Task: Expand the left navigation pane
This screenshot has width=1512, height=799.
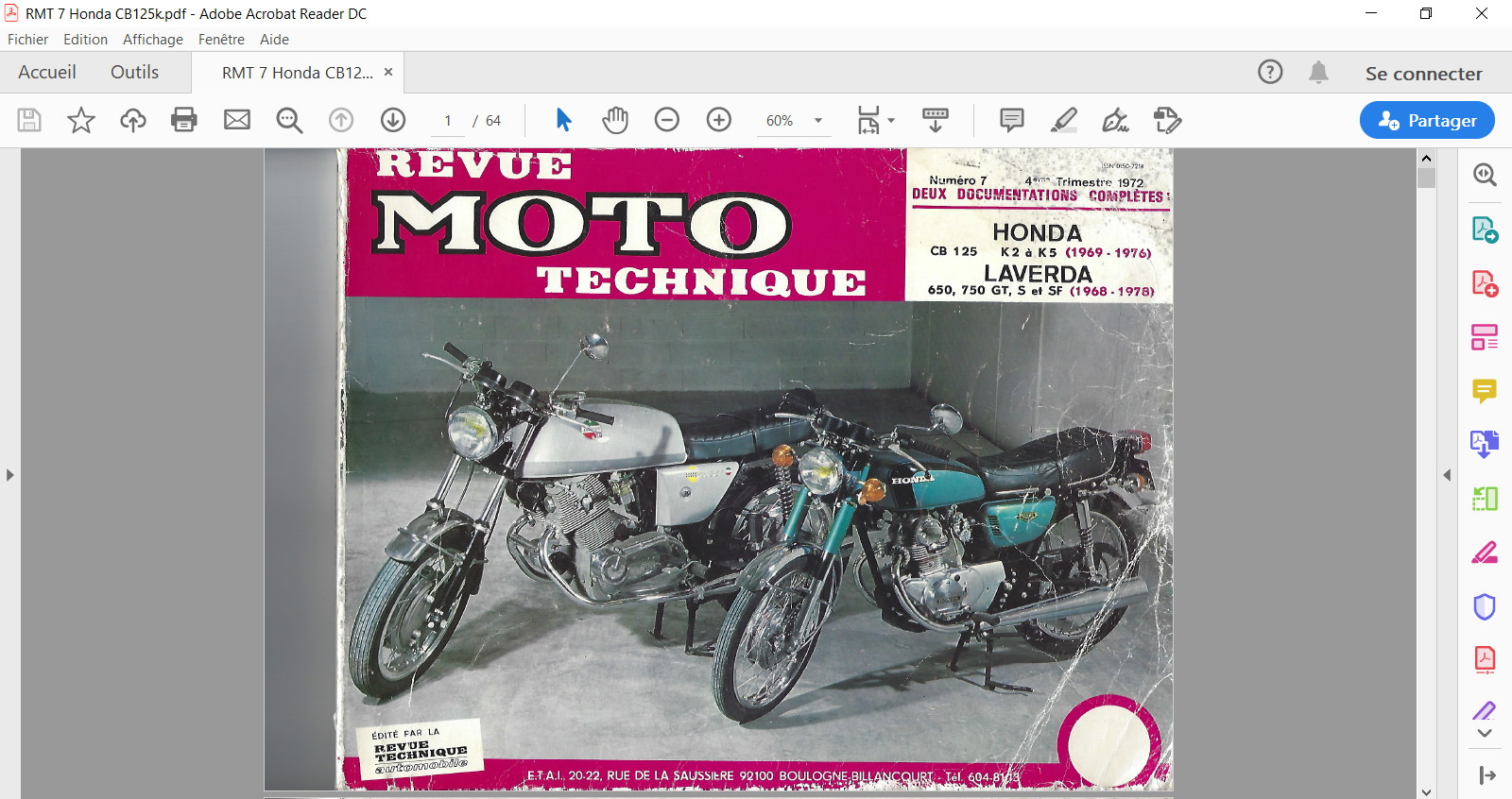Action: (9, 475)
